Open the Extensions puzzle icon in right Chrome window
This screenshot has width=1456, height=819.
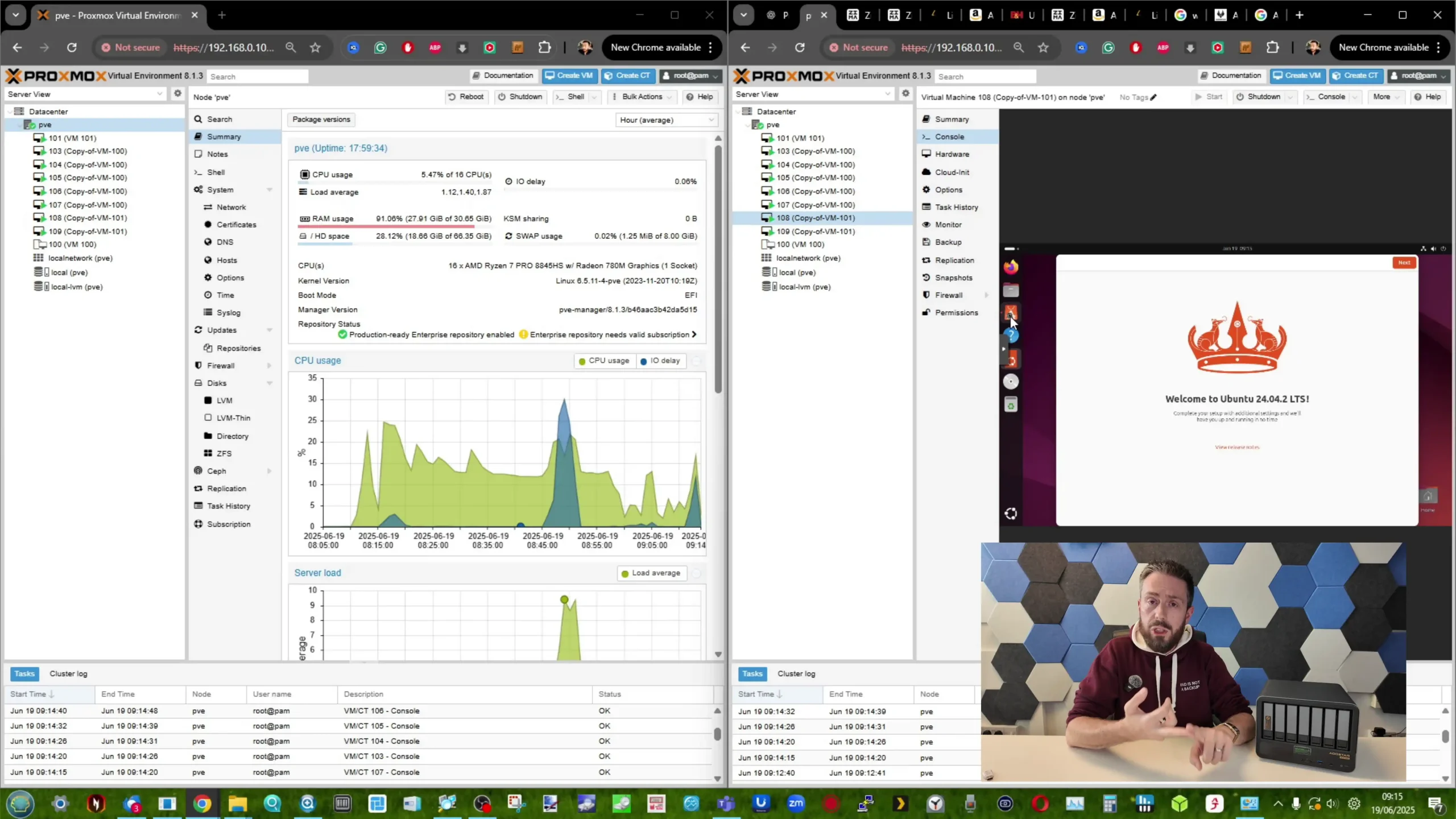tap(1273, 48)
